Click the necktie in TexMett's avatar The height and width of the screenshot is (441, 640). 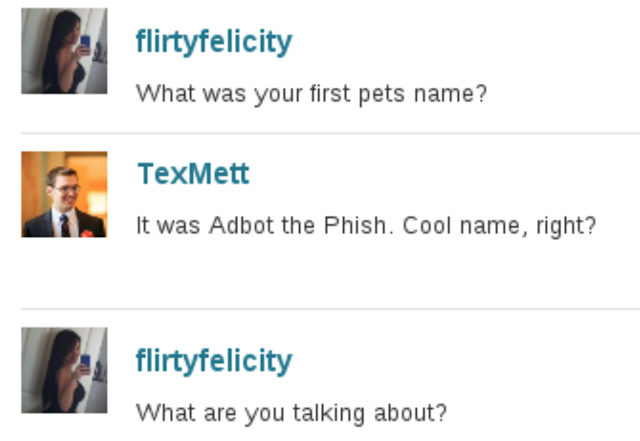tap(64, 225)
